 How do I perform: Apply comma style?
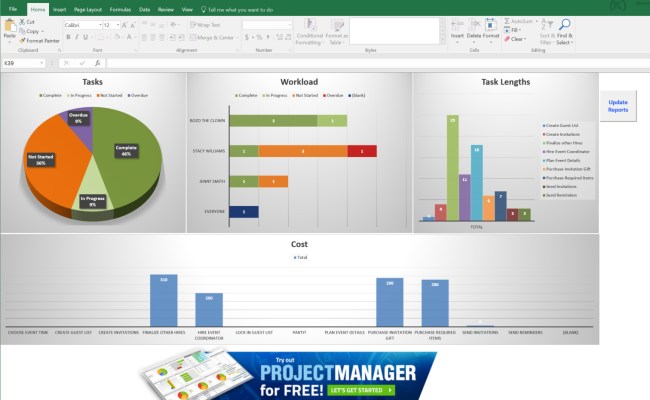coord(268,37)
